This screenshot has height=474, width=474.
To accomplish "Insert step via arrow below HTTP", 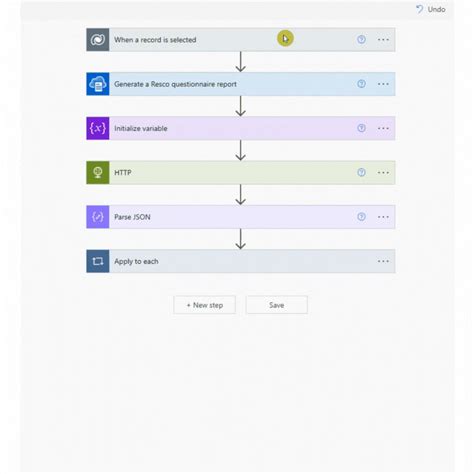I will pyautogui.click(x=241, y=195).
